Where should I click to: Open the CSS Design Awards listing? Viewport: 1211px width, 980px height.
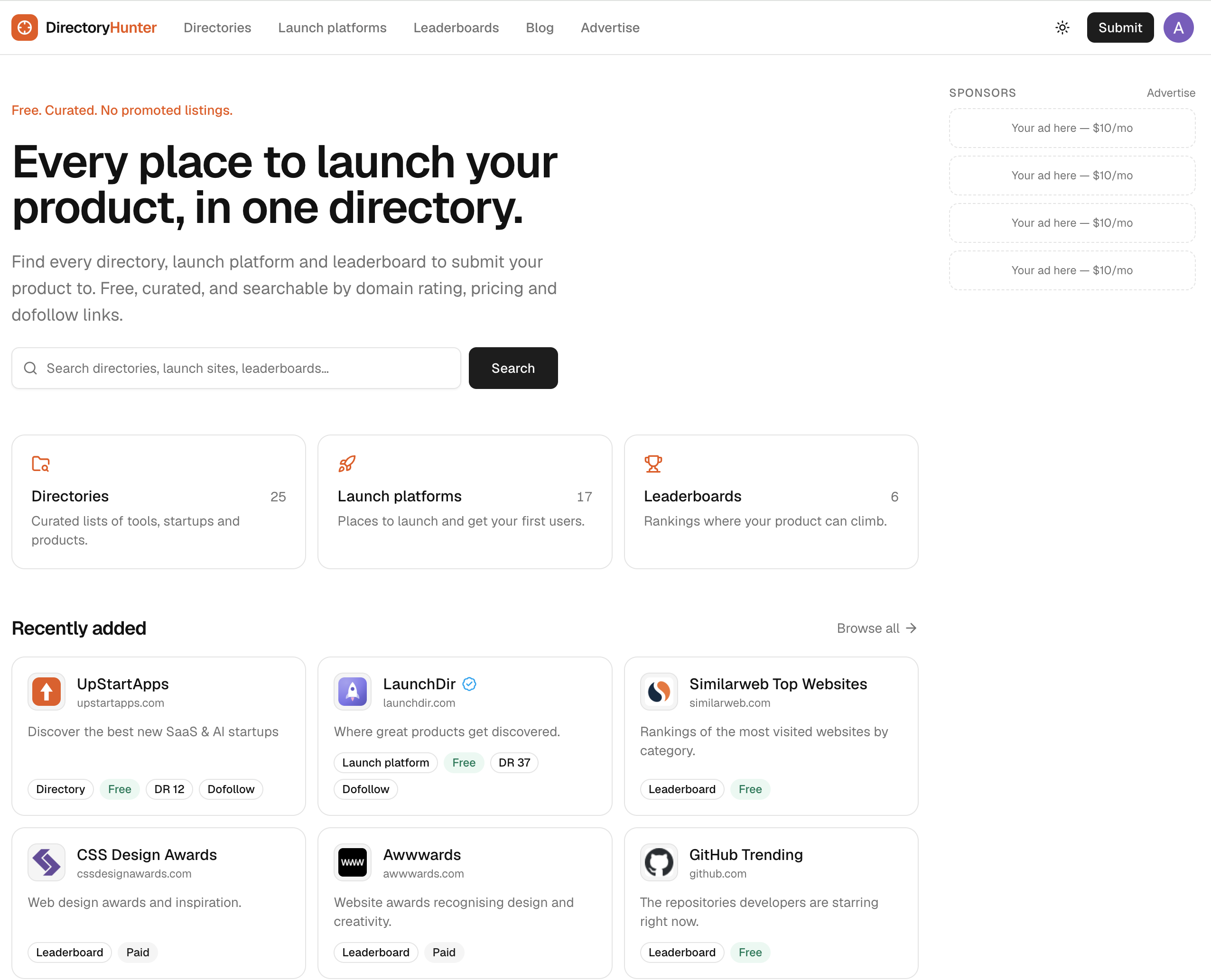(x=146, y=855)
